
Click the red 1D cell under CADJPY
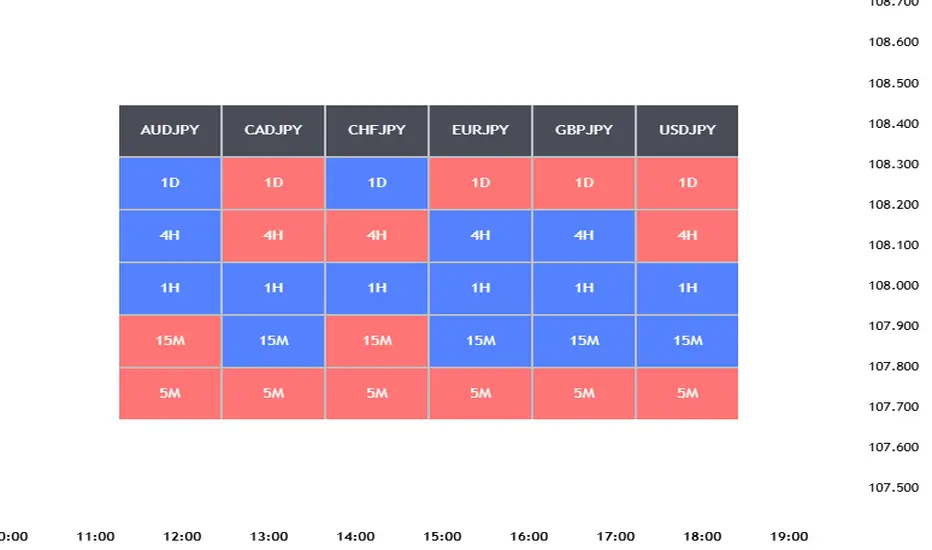click(273, 183)
